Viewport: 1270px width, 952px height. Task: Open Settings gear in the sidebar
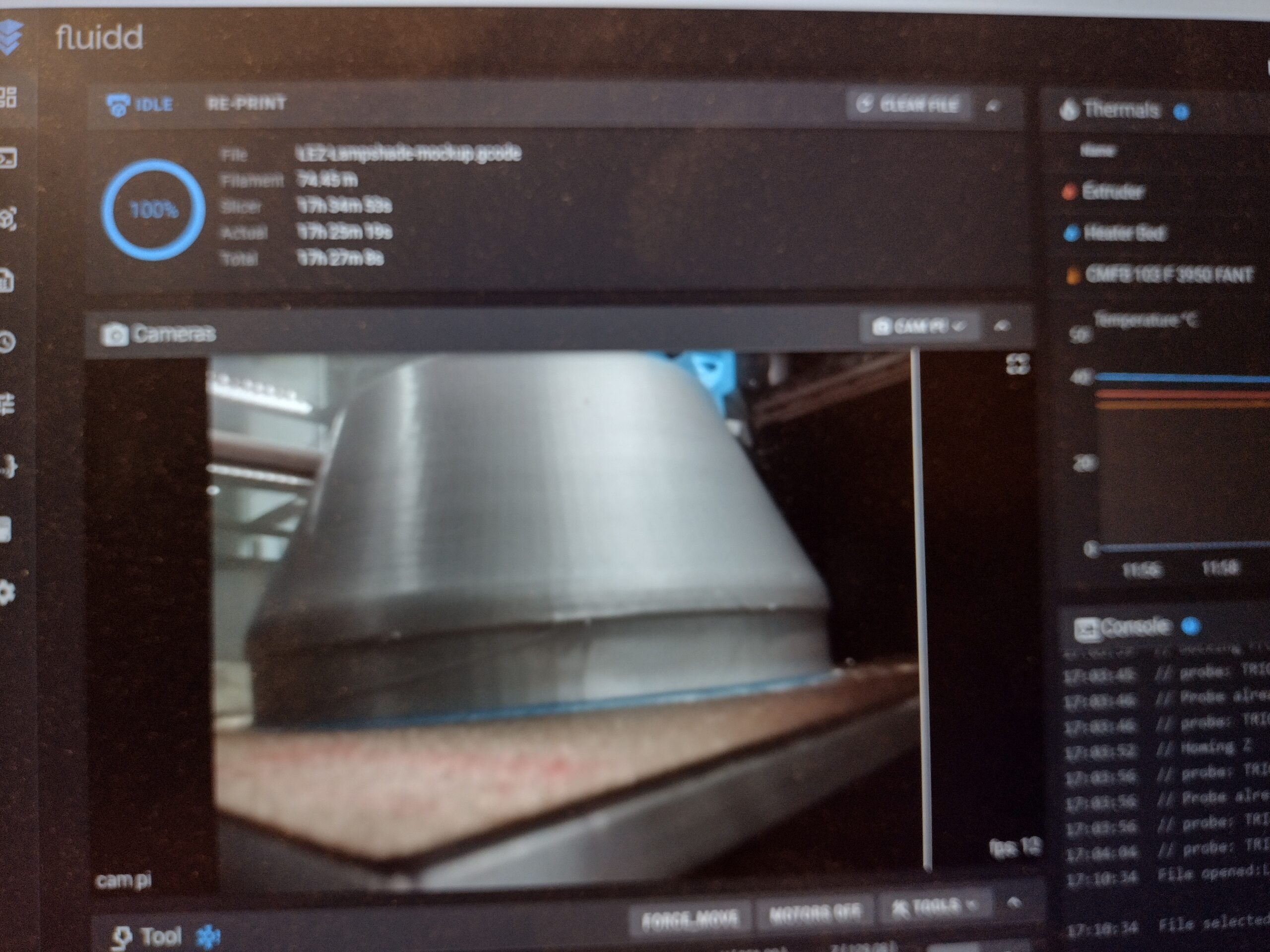point(7,593)
